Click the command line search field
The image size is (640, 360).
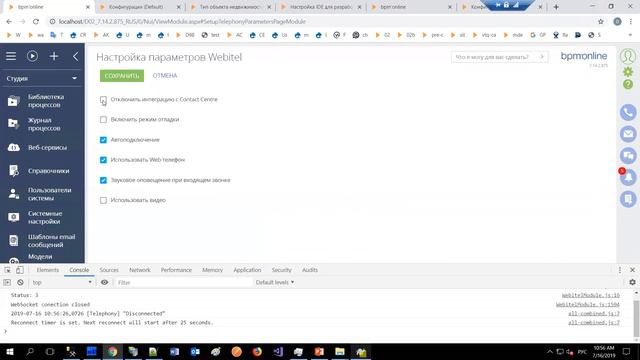coord(499,57)
